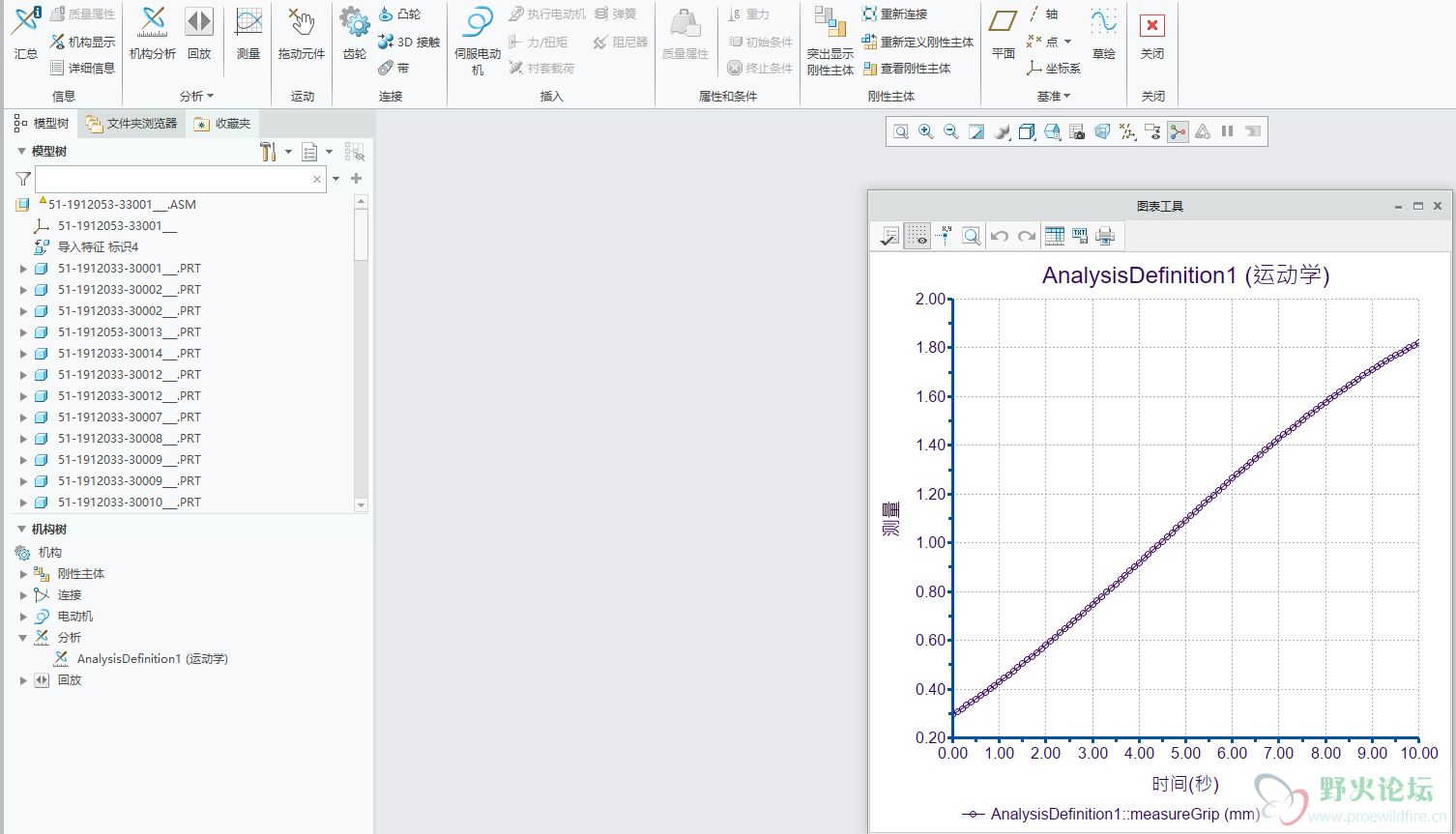
Task: Insert a 伺服电动机 servo motor
Action: tap(478, 40)
